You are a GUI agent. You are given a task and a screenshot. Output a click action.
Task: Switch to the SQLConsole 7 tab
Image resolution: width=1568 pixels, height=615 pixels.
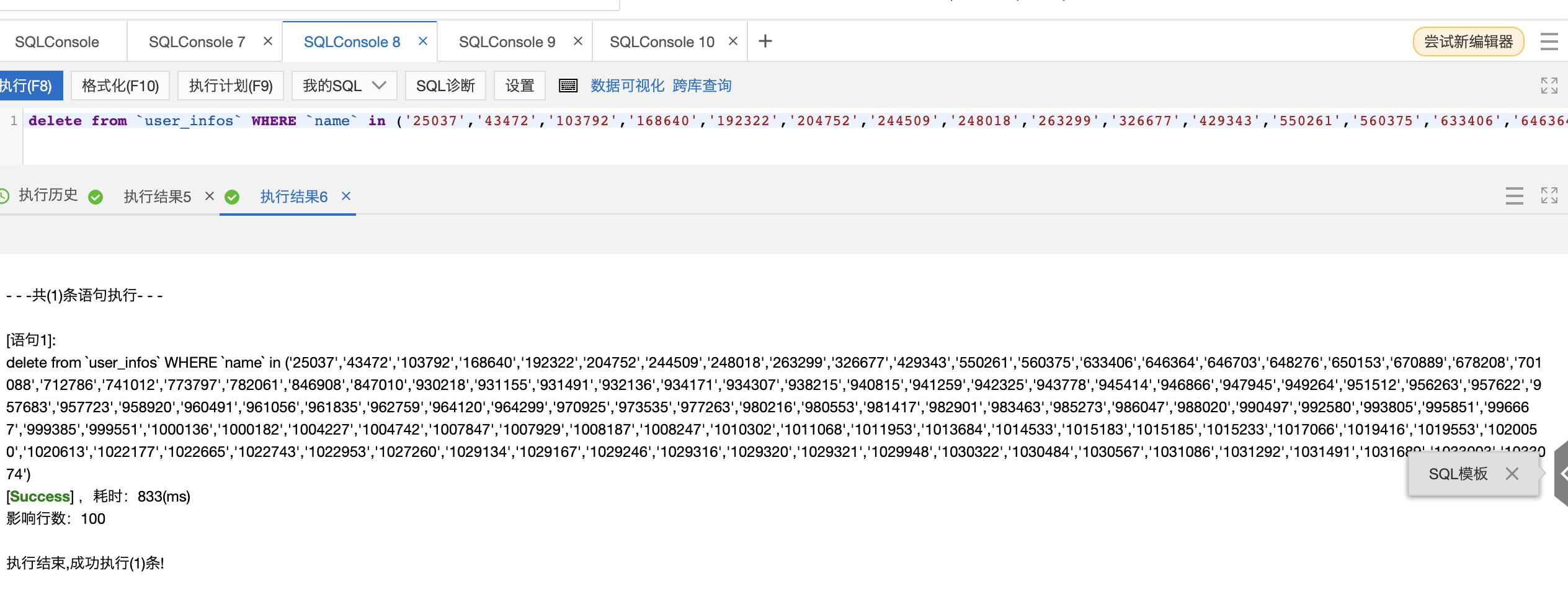point(197,42)
